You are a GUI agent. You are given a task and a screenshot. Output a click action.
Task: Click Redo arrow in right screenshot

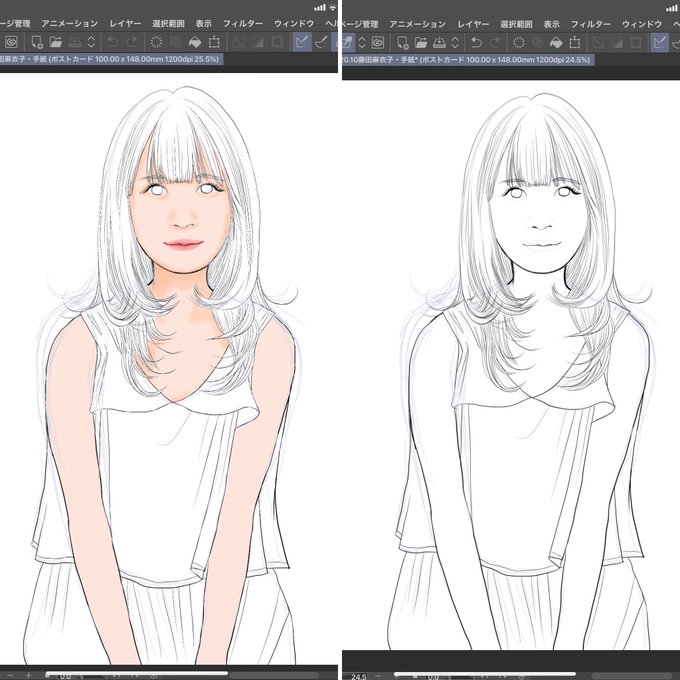pos(495,42)
